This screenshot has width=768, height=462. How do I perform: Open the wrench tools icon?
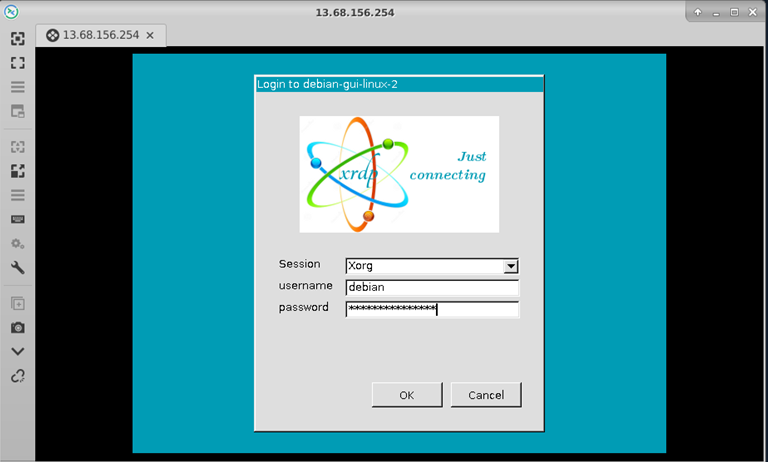coord(18,267)
